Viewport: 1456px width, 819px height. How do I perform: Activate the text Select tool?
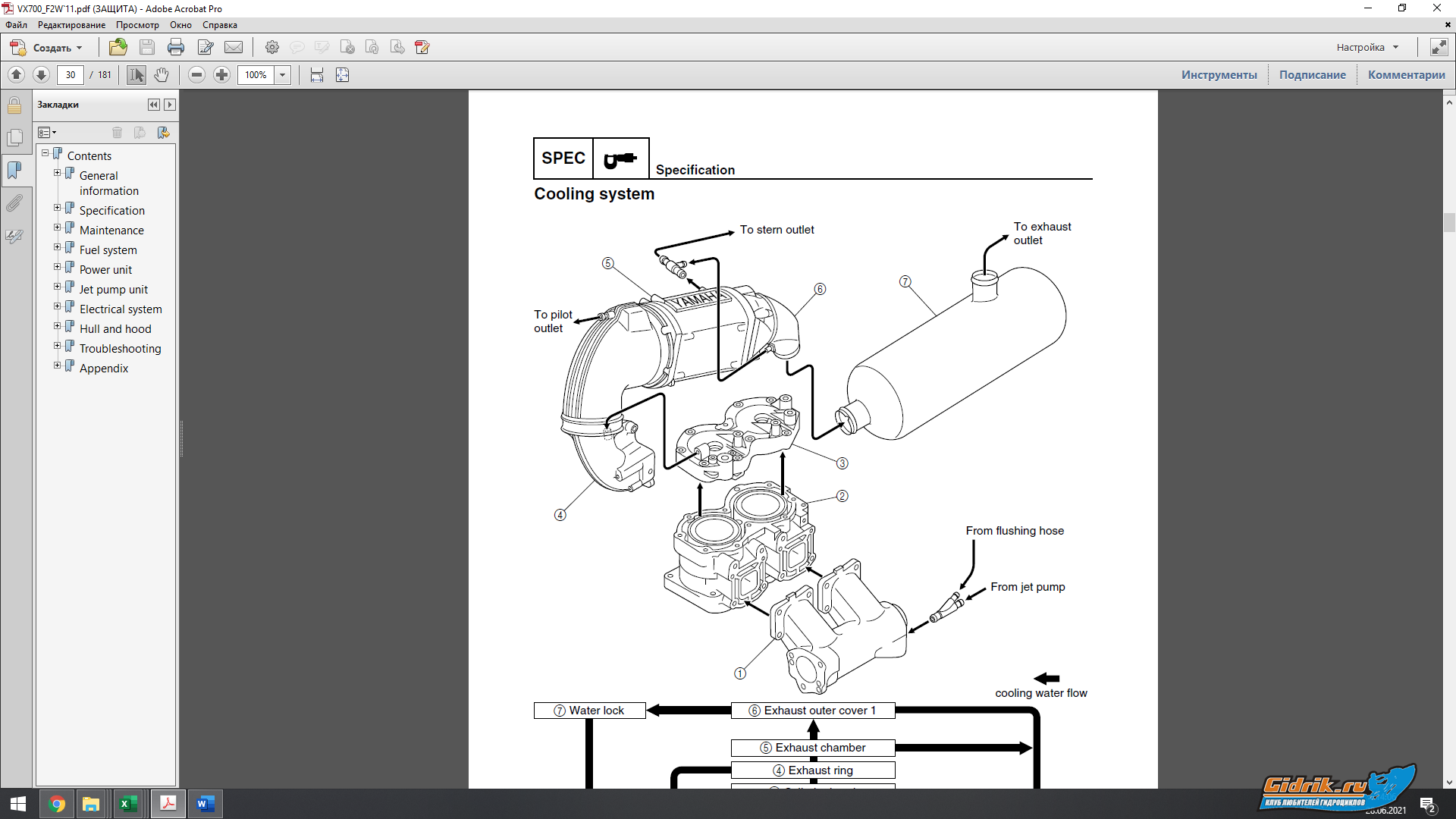tap(136, 75)
